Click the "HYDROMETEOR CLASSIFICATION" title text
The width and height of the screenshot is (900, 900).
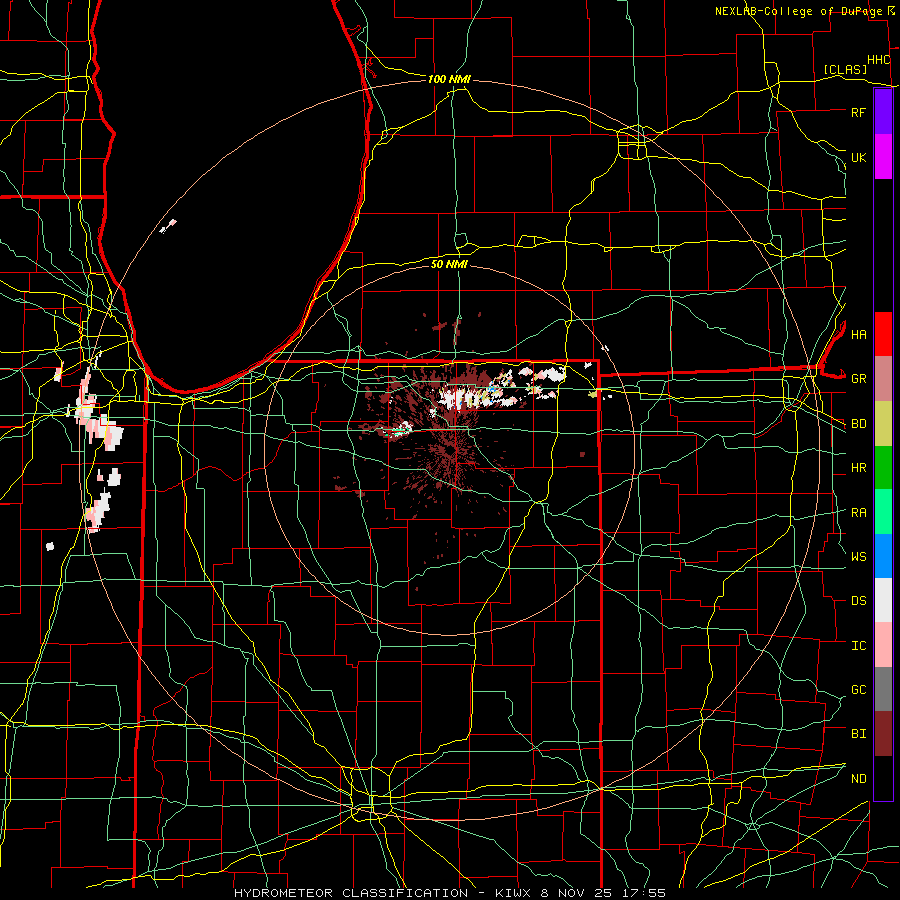pyautogui.click(x=351, y=893)
